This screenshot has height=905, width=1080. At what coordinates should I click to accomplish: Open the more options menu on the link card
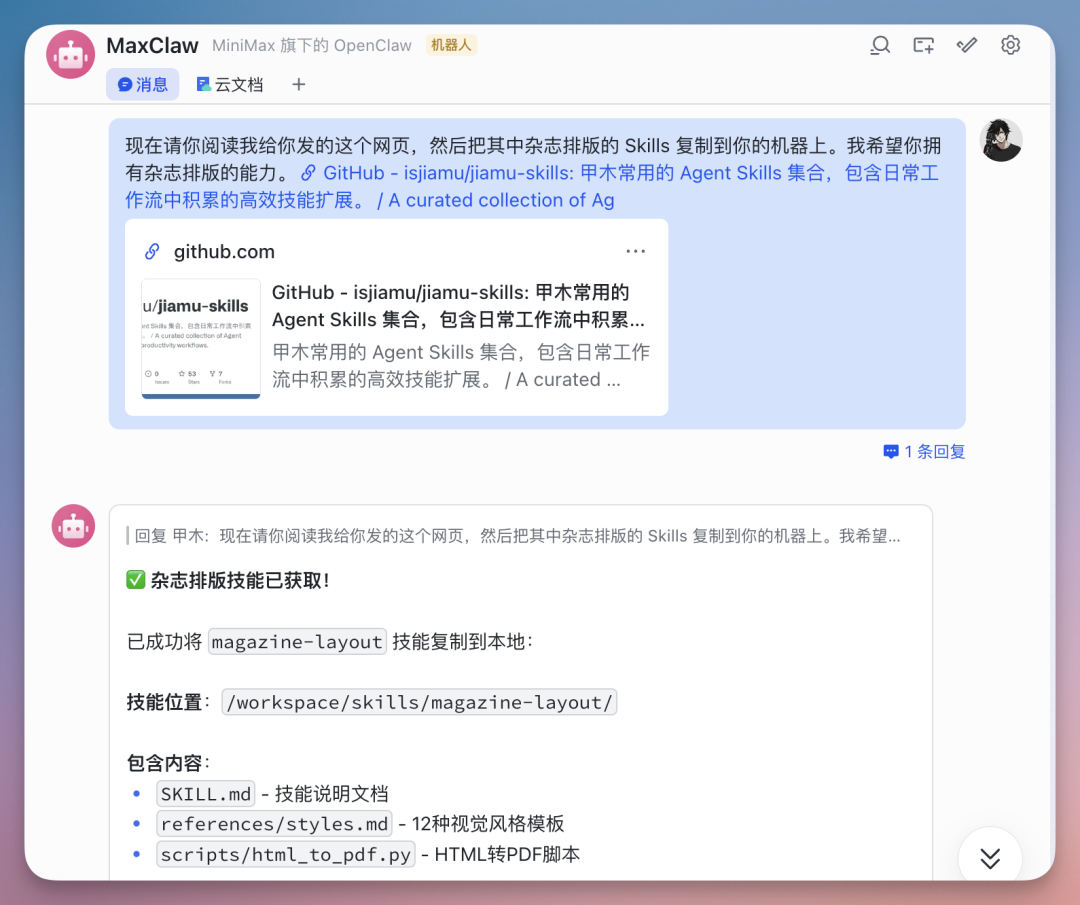coord(636,251)
